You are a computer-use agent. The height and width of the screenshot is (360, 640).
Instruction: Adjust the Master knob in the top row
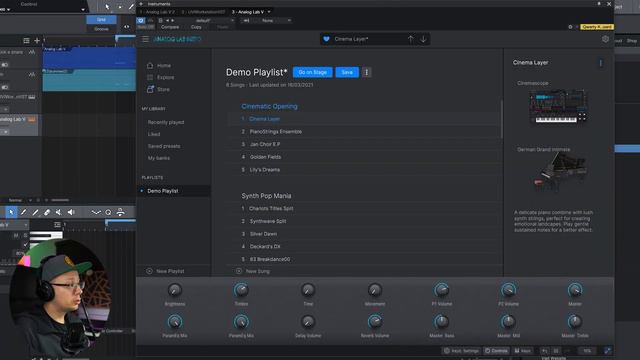575,290
